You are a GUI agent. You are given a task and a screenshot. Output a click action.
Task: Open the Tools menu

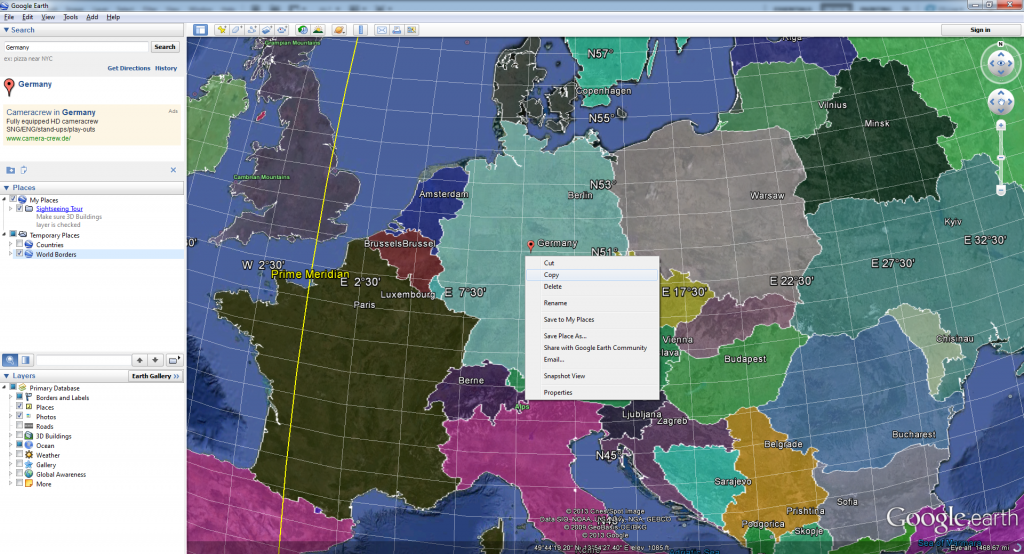pyautogui.click(x=71, y=17)
